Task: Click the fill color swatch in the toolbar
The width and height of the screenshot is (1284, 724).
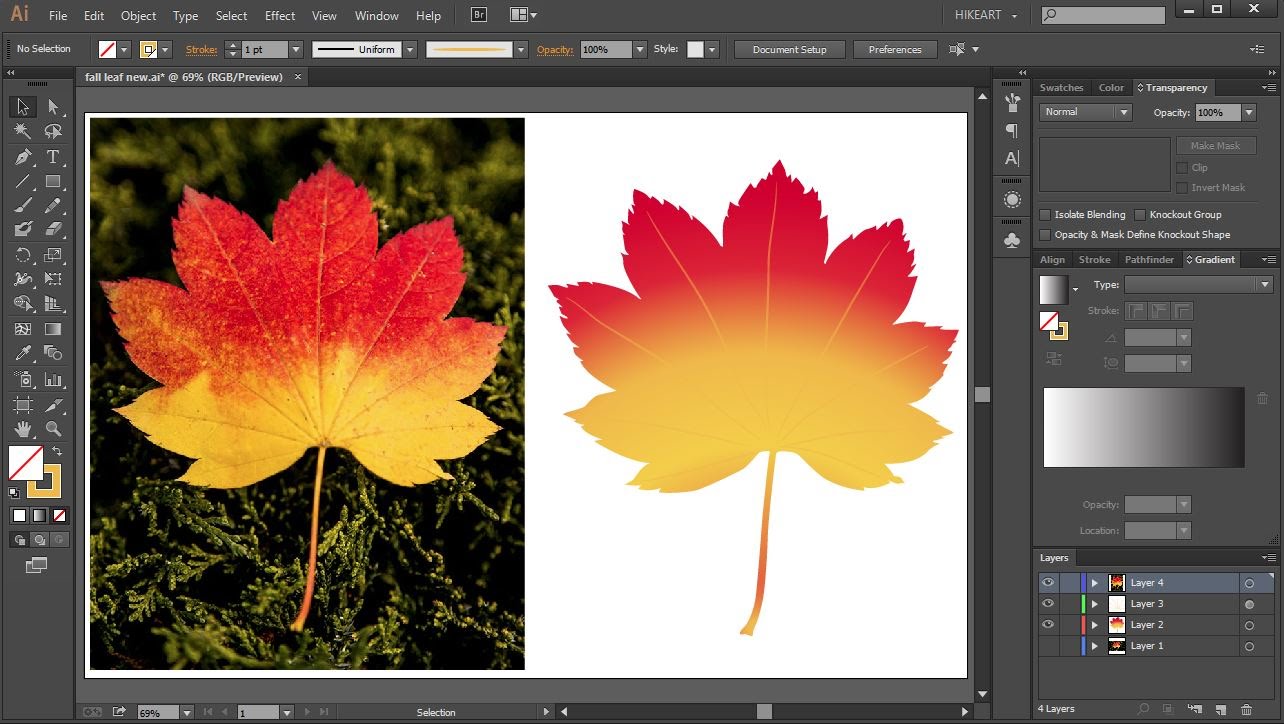Action: (x=24, y=463)
